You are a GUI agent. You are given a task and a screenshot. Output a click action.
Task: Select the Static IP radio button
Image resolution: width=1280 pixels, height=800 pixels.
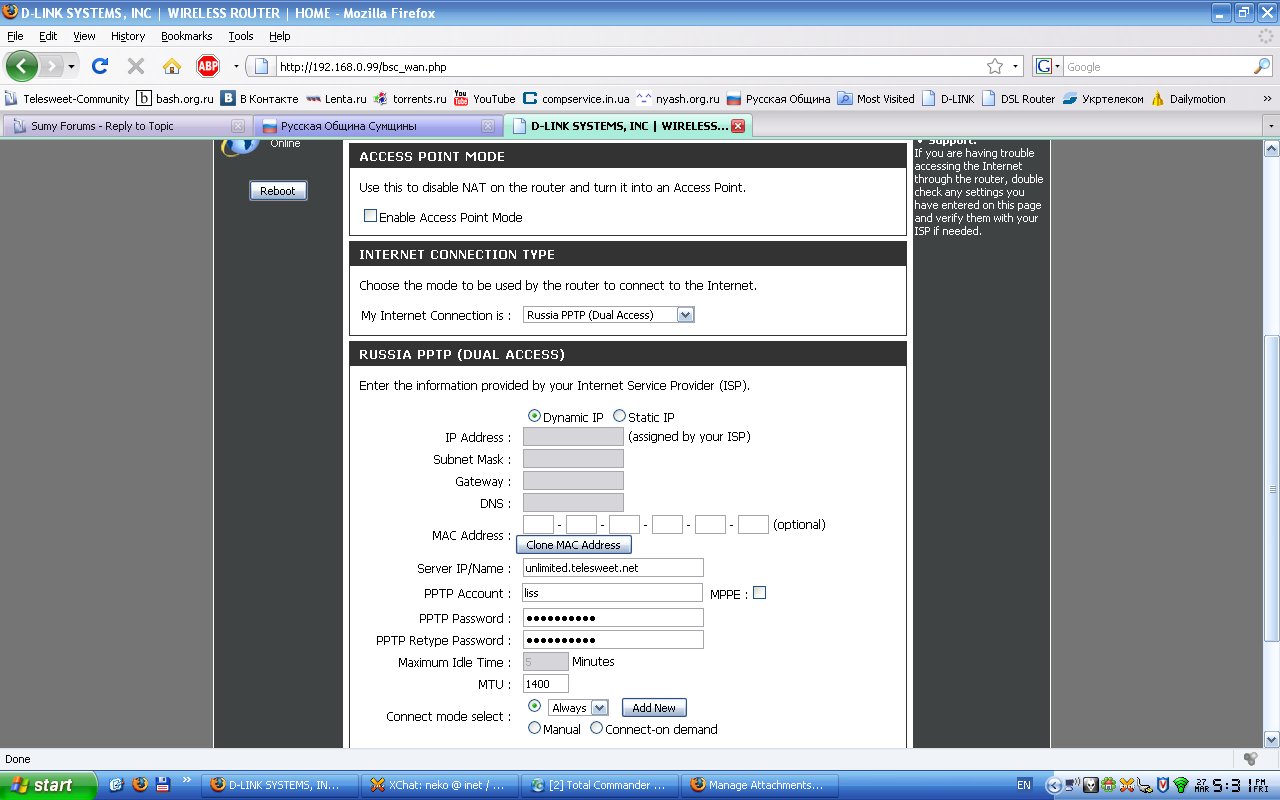coord(620,416)
